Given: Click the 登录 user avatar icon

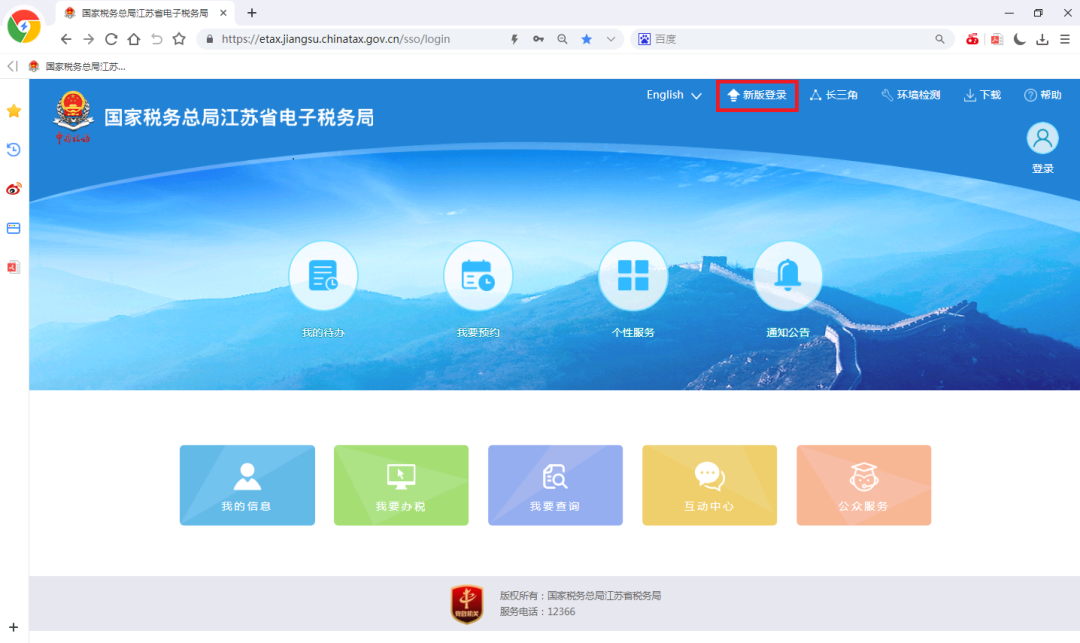Looking at the screenshot, I should pos(1042,138).
